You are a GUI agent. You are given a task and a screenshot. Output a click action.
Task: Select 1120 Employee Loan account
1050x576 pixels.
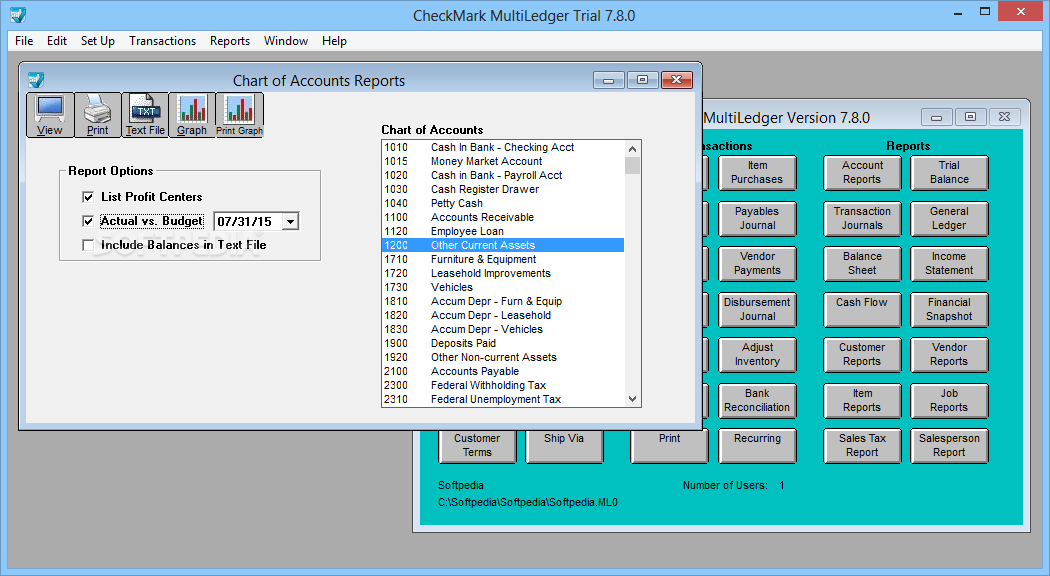pyautogui.click(x=503, y=232)
